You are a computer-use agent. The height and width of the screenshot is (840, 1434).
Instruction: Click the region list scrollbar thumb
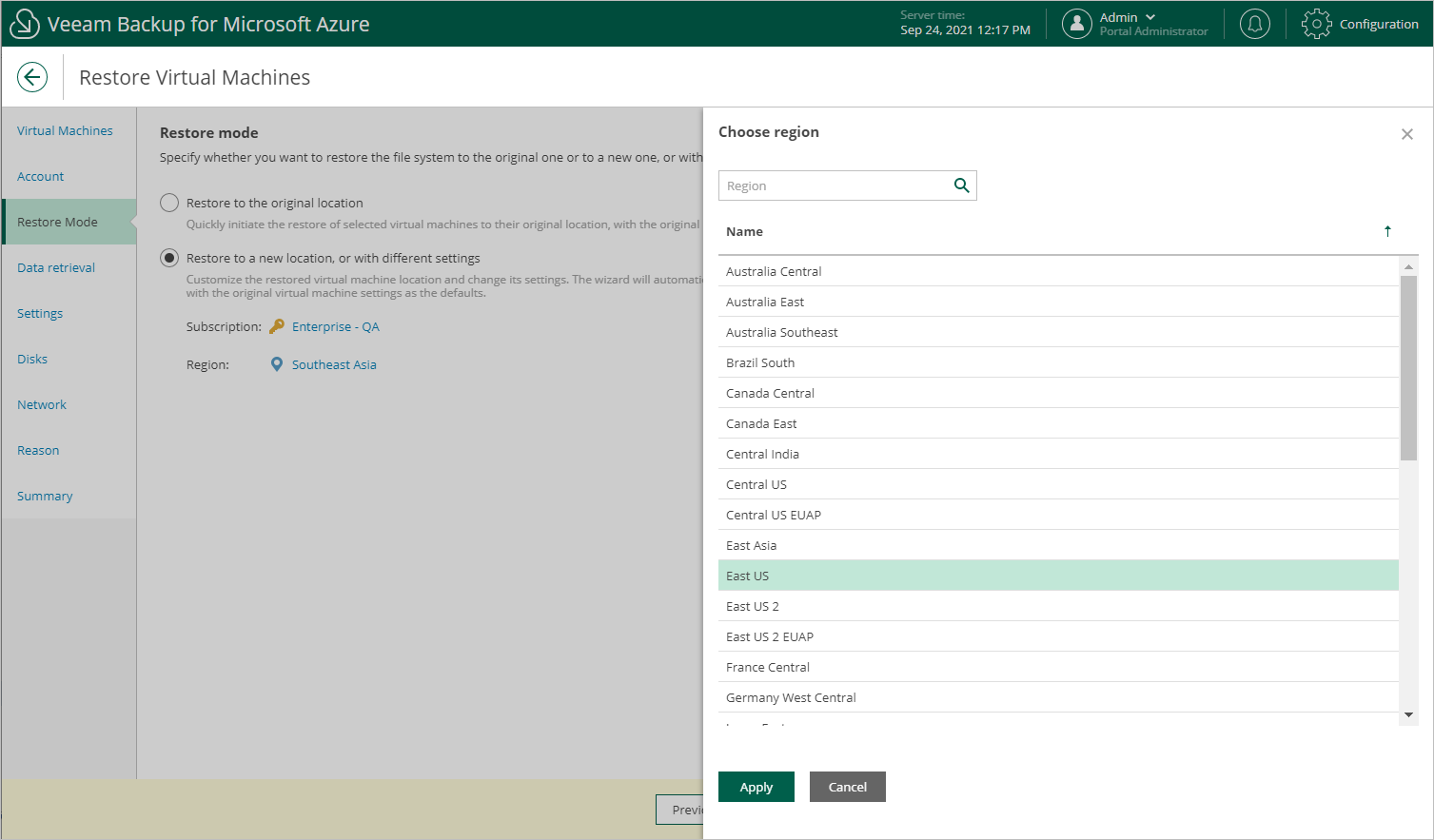pos(1408,368)
